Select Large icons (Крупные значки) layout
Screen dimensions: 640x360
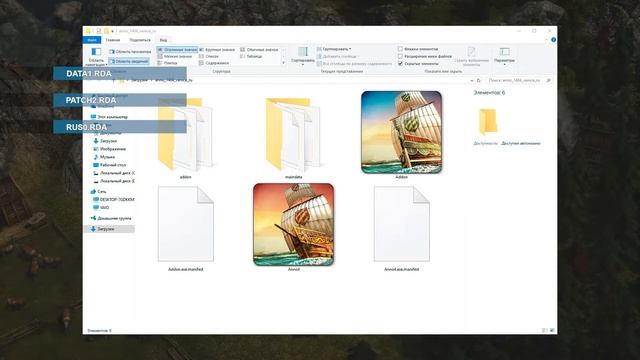(217, 49)
